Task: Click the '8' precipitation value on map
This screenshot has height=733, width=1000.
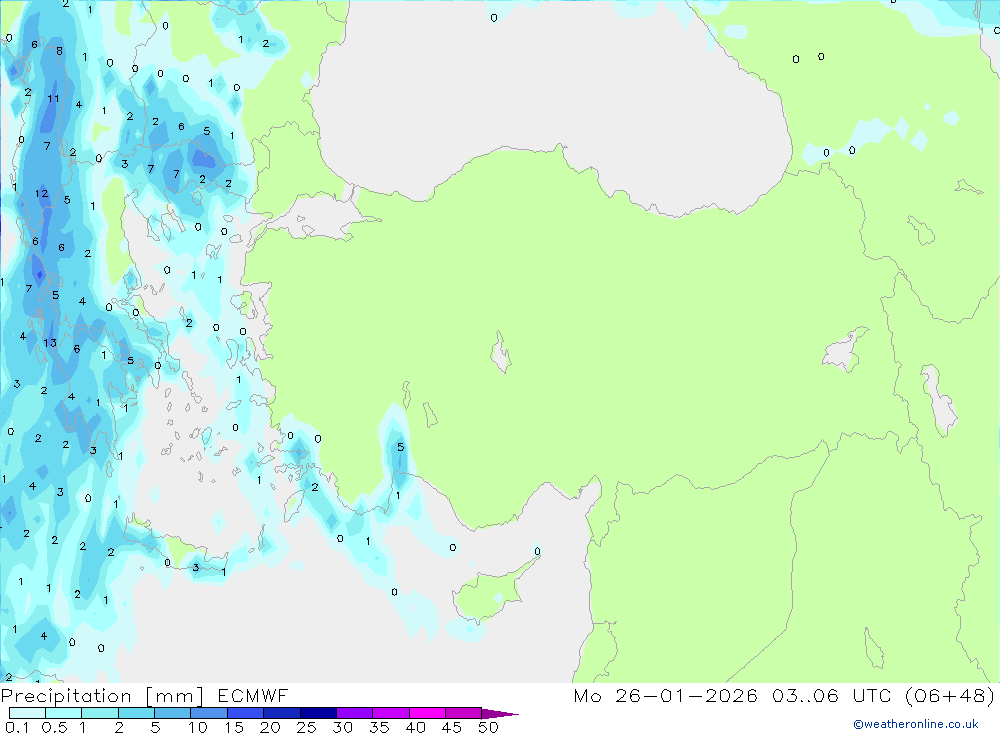Action: pos(59,51)
